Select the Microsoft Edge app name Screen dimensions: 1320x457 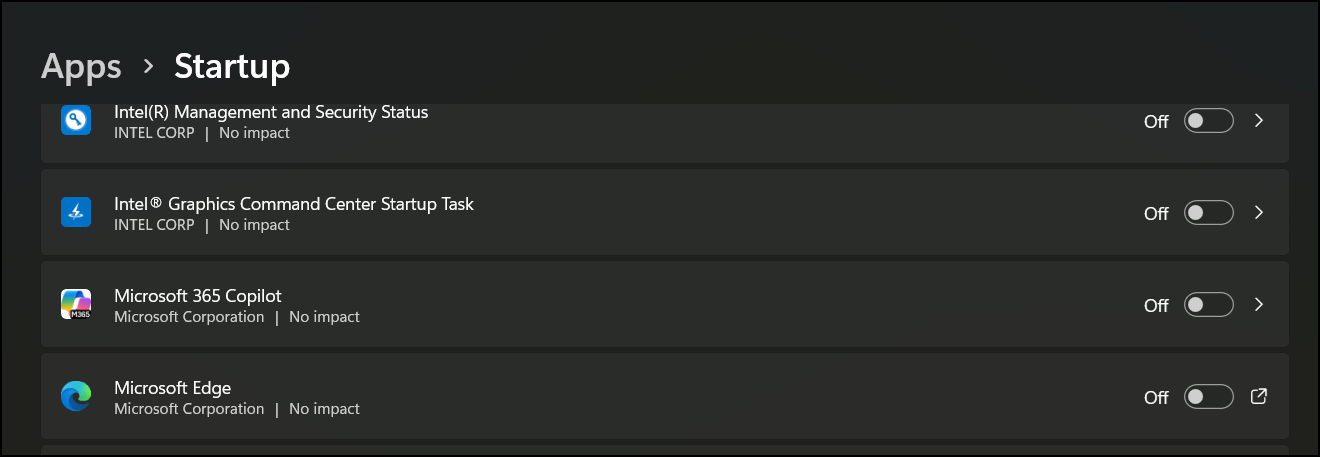pos(173,387)
